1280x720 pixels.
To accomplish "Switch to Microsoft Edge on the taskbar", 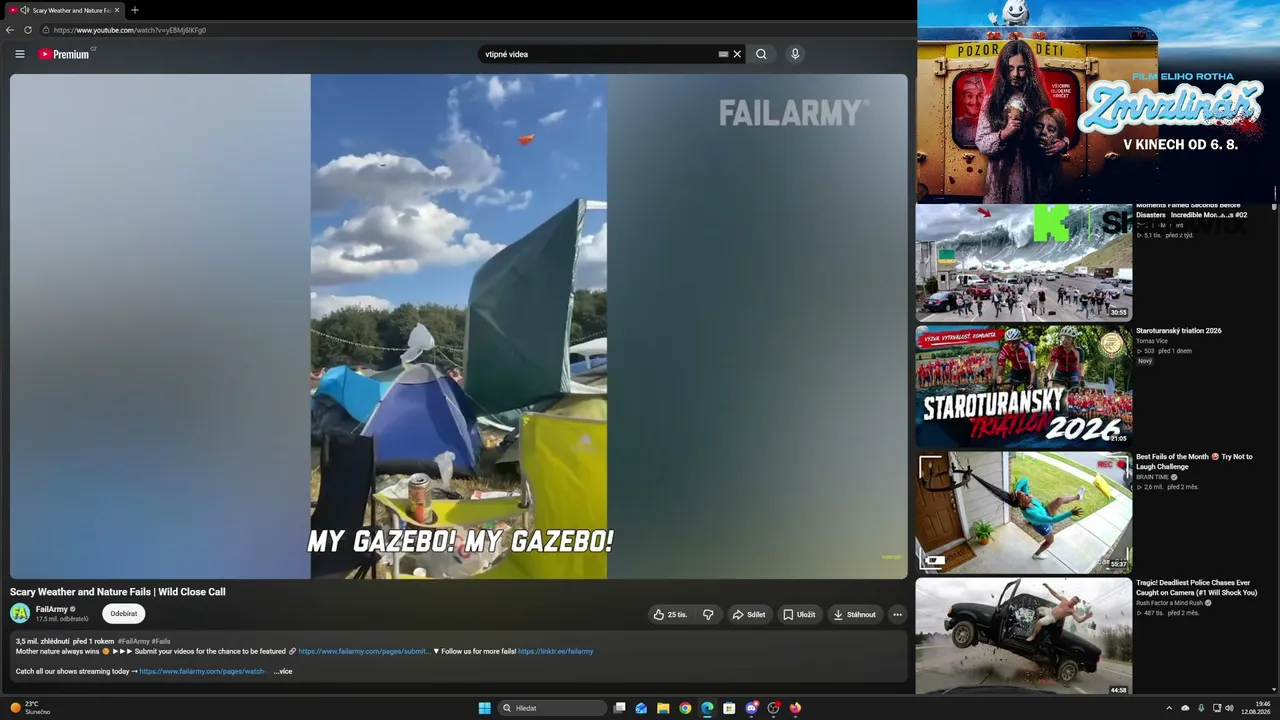I will 707,708.
